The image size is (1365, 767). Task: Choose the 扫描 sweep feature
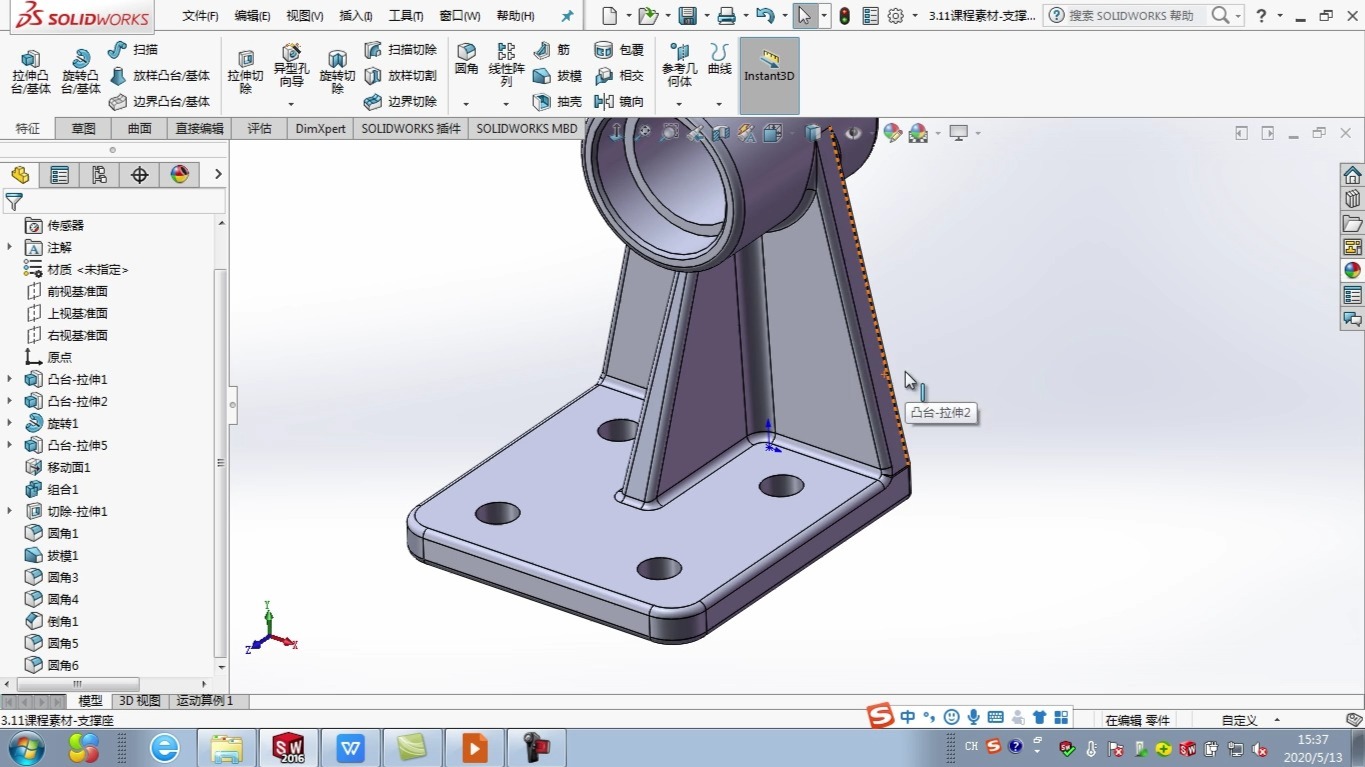pos(133,49)
